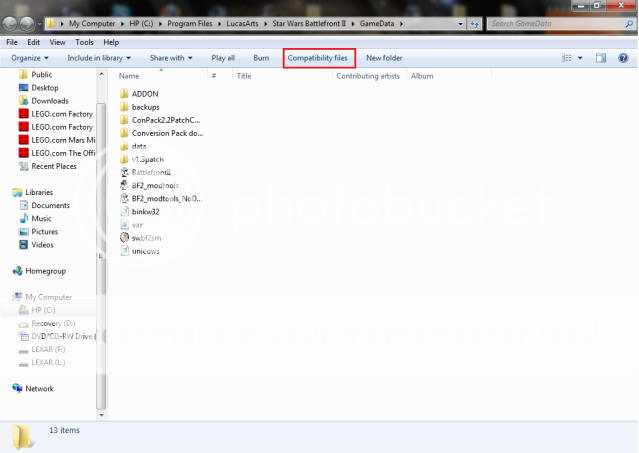Click the New folder button

coord(384,58)
